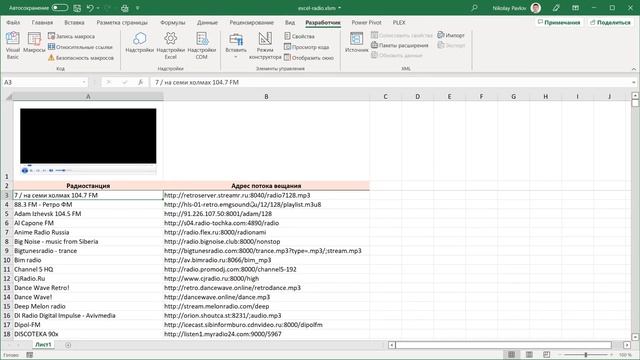This screenshot has width=640, height=360.
Task: Open the Надстройки add-ins store
Action: tap(140, 43)
